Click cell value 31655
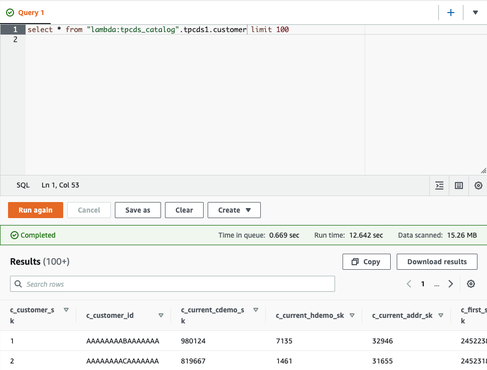 coord(382,361)
